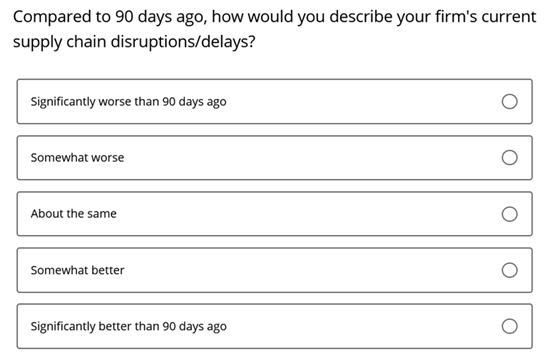
Task: Click the word 'better' in the 'Somewhat better' option
Action: [x=108, y=270]
